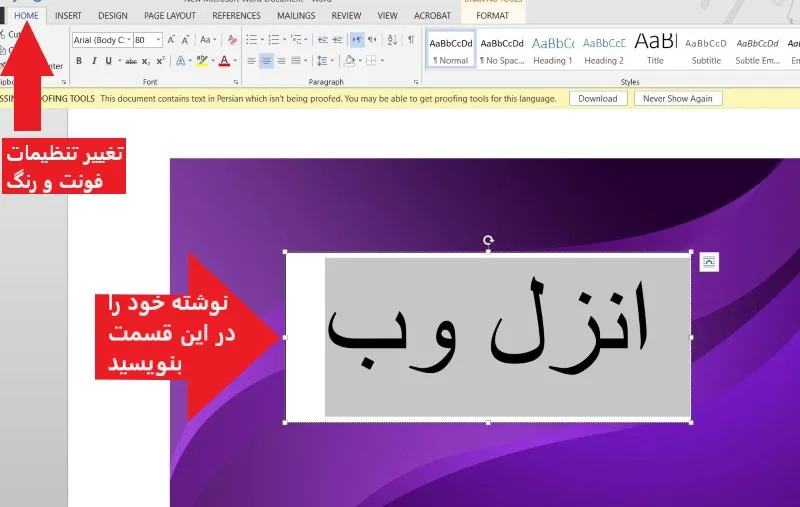This screenshot has height=507, width=800.
Task: Click Shading paint bucket icon
Action: point(349,61)
